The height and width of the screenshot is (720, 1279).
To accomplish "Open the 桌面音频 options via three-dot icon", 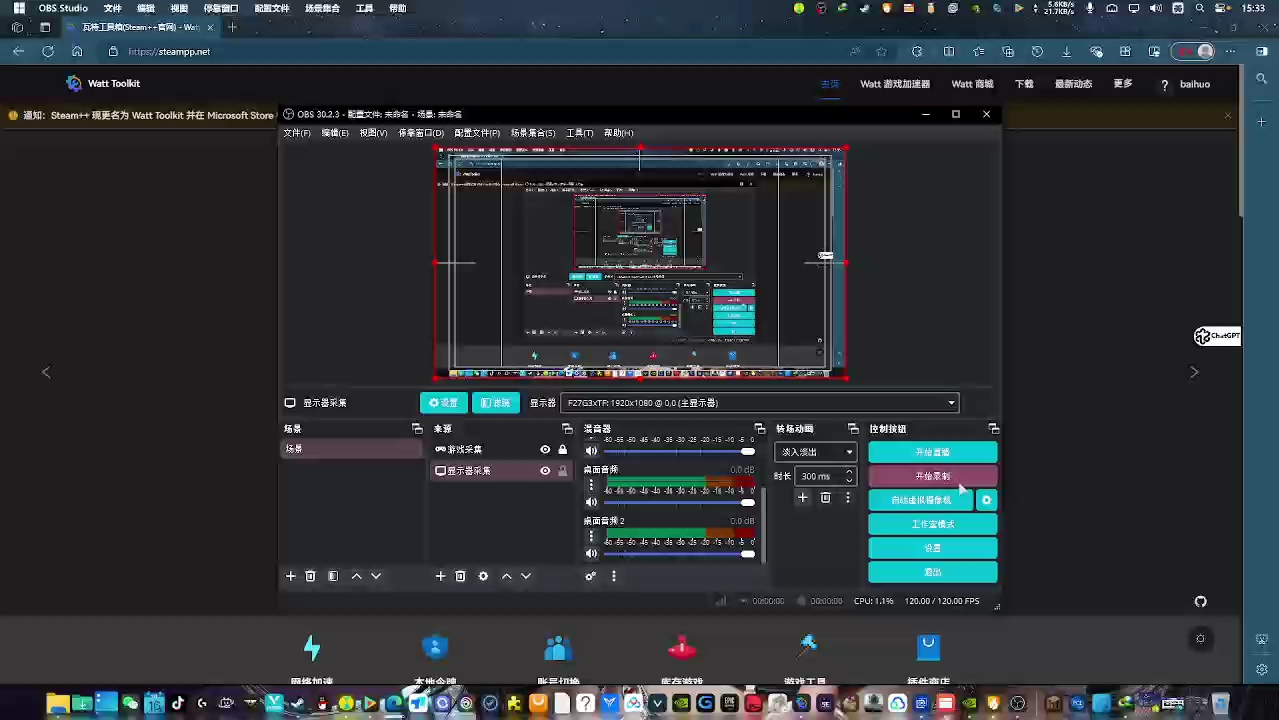I will pyautogui.click(x=591, y=485).
